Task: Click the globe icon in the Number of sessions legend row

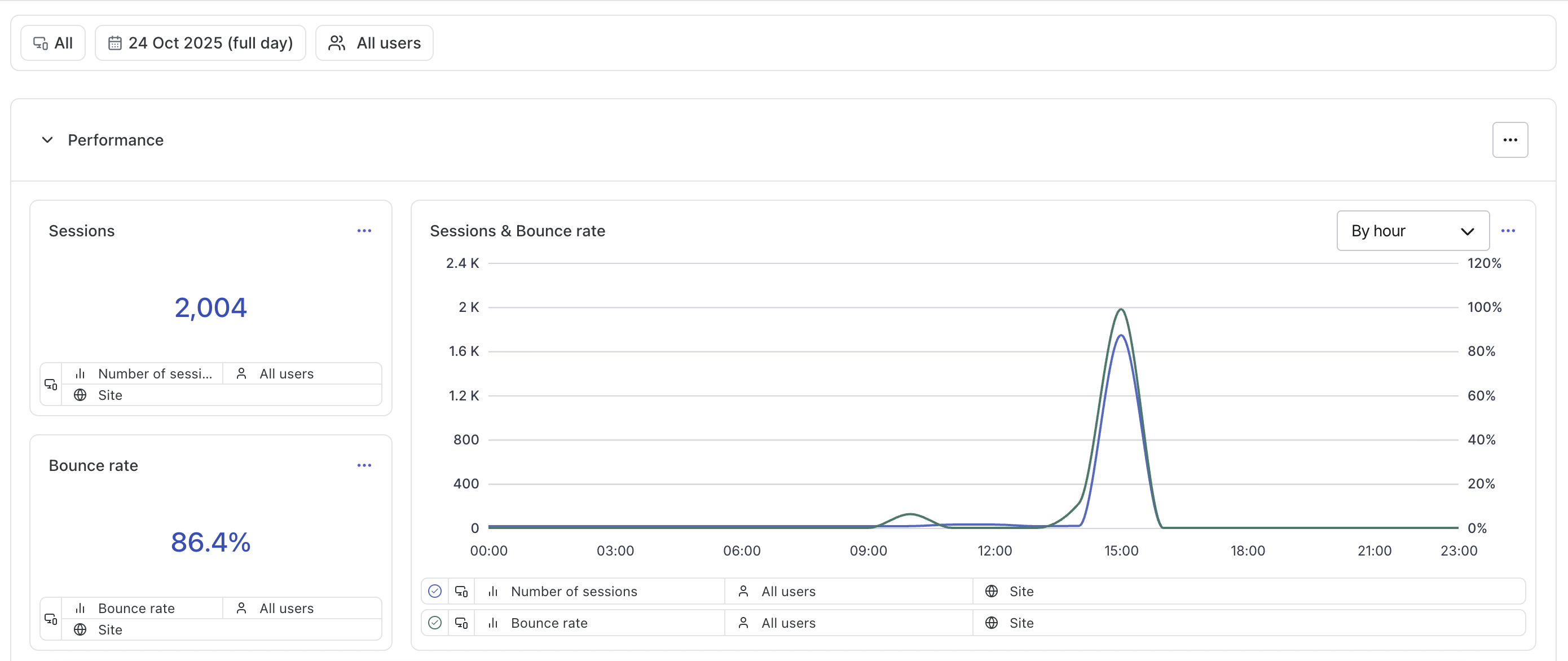Action: click(x=992, y=591)
